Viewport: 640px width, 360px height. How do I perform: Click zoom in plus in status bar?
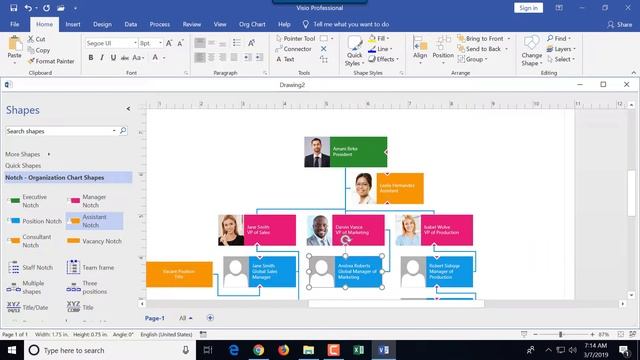click(x=592, y=334)
